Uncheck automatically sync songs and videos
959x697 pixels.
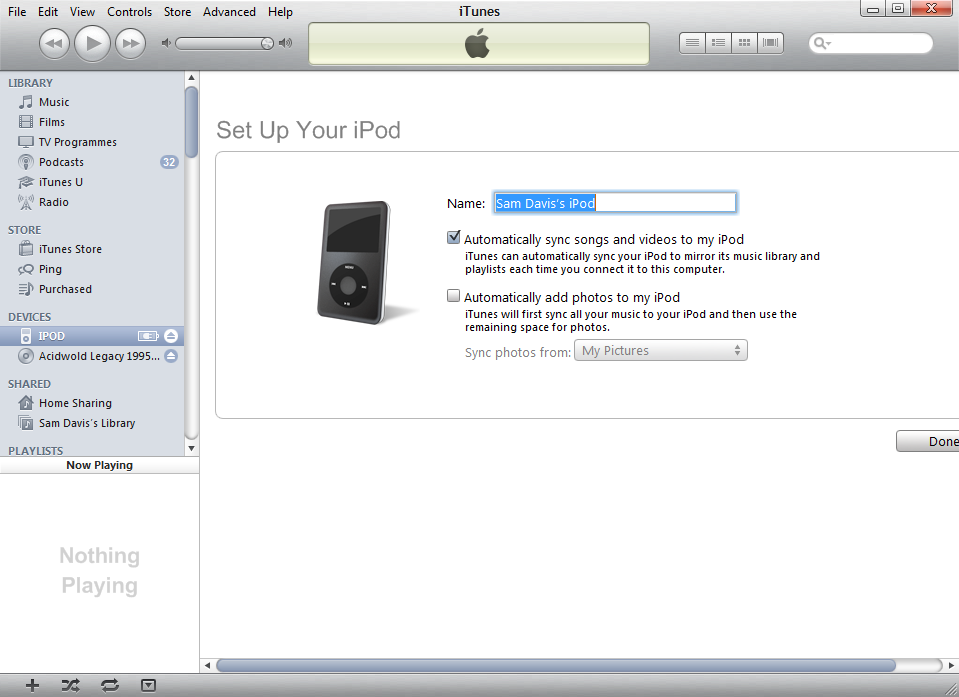453,237
